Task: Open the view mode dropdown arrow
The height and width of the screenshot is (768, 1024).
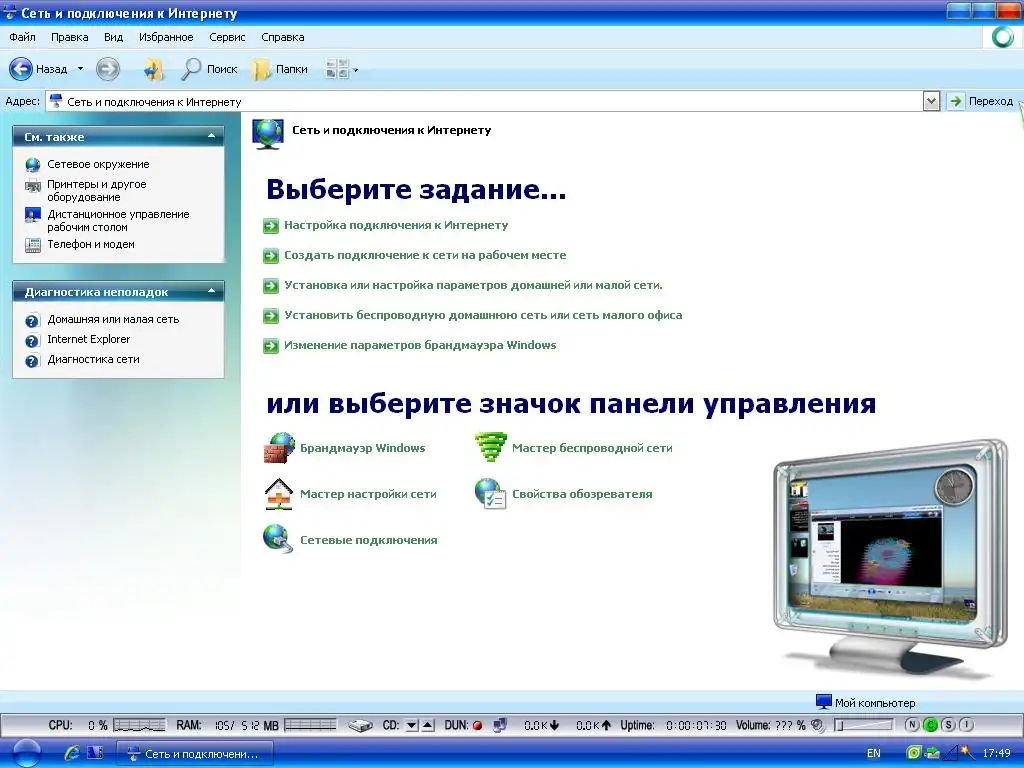Action: (x=356, y=69)
